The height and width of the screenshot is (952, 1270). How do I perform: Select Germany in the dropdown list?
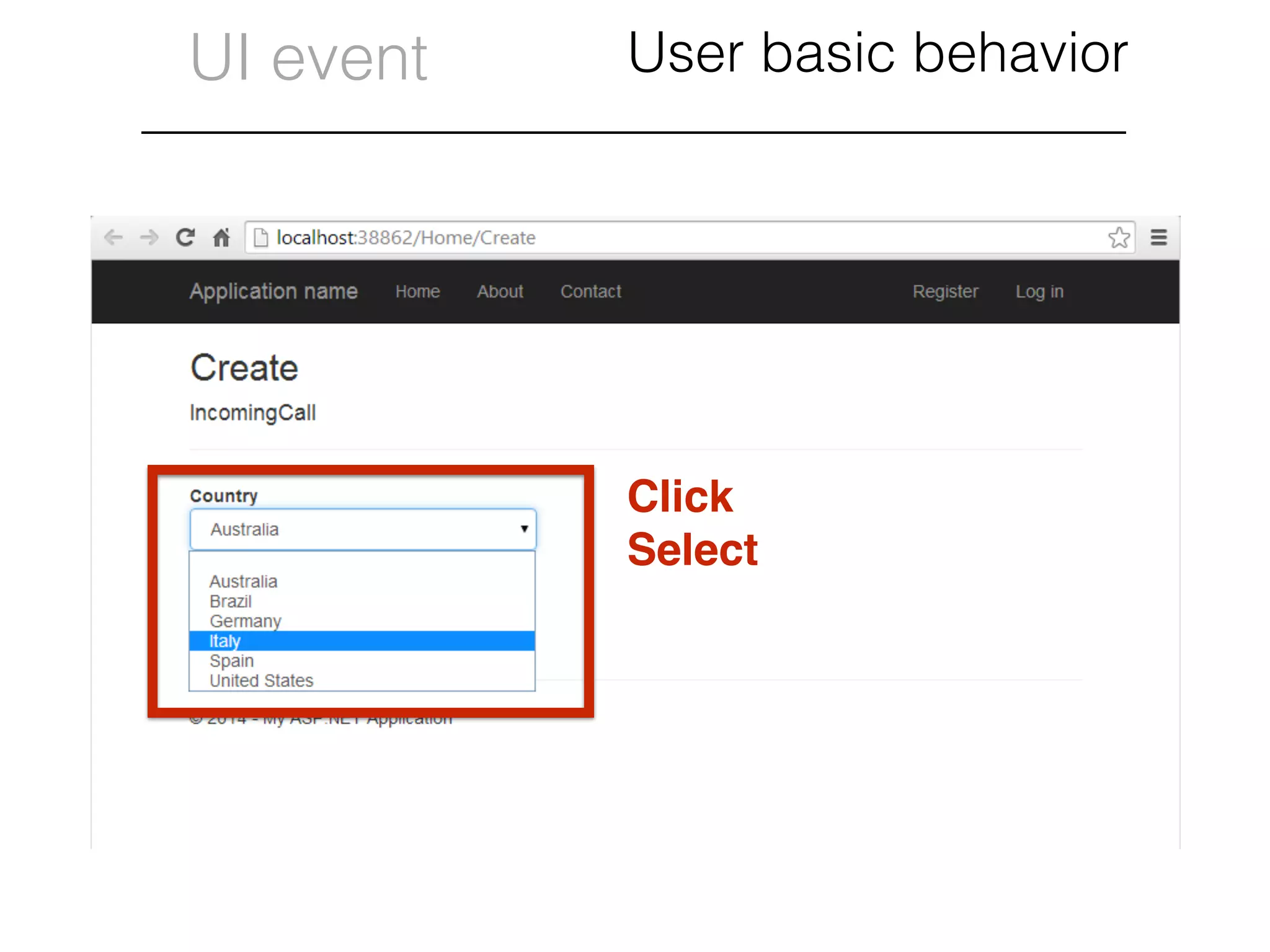362,621
